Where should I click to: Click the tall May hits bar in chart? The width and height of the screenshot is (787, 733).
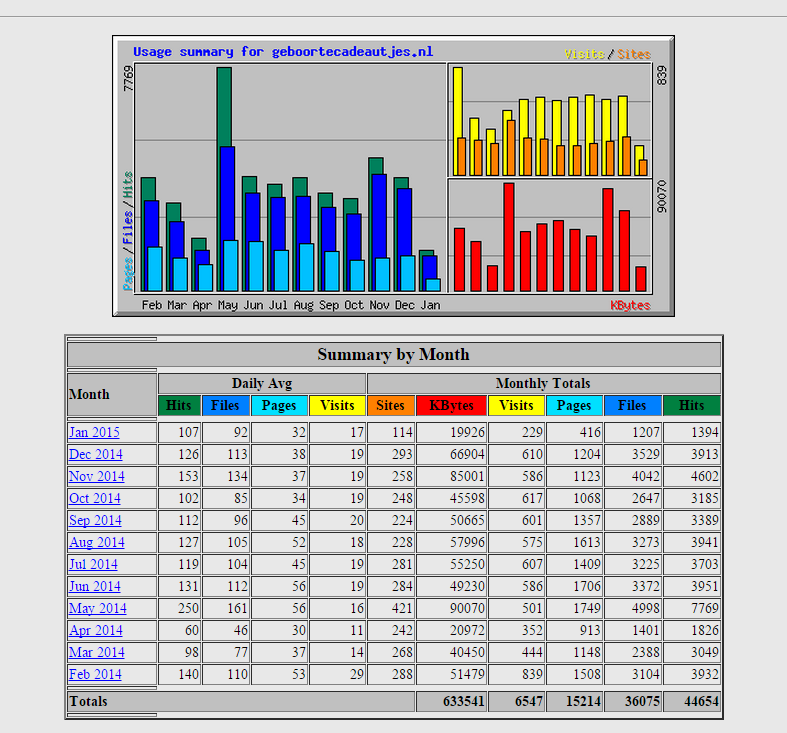[224, 106]
